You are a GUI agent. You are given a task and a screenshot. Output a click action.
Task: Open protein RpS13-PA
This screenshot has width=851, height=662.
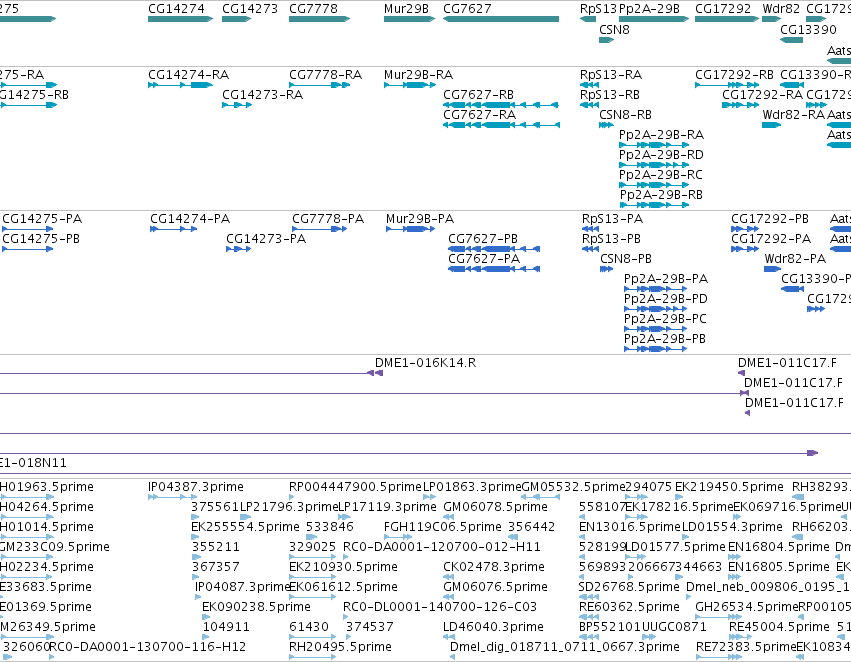coord(612,219)
